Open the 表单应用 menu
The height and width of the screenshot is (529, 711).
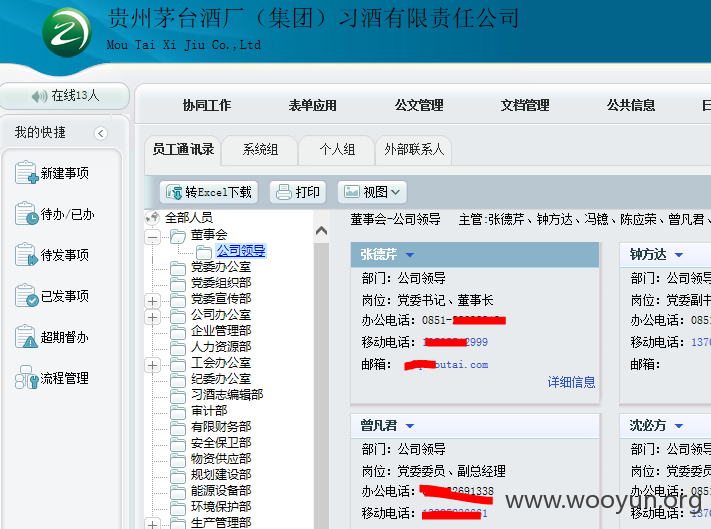pyautogui.click(x=313, y=105)
